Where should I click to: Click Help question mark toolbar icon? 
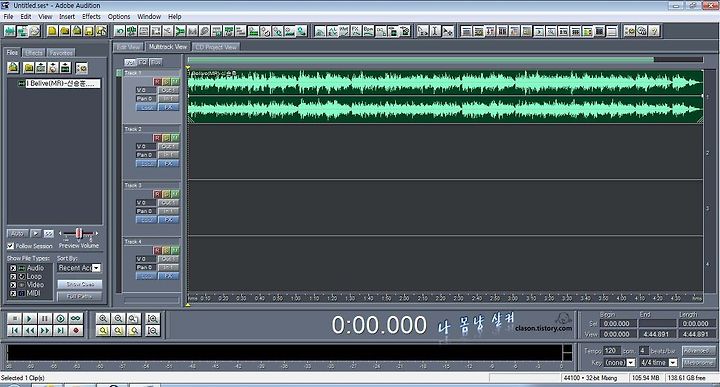(x=654, y=31)
